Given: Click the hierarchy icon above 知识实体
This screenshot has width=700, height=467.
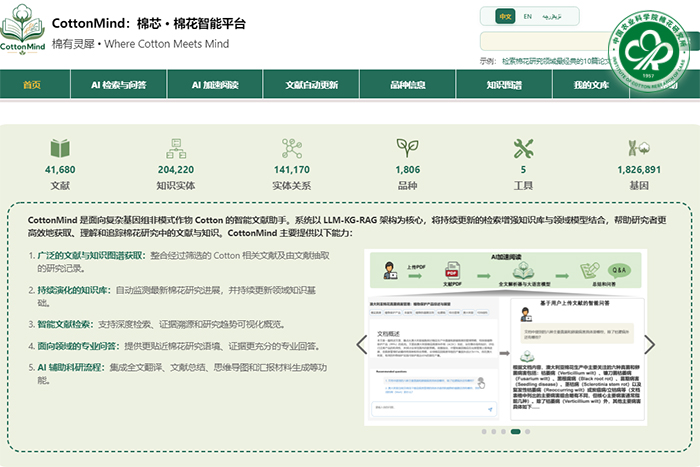Looking at the screenshot, I should click(176, 148).
